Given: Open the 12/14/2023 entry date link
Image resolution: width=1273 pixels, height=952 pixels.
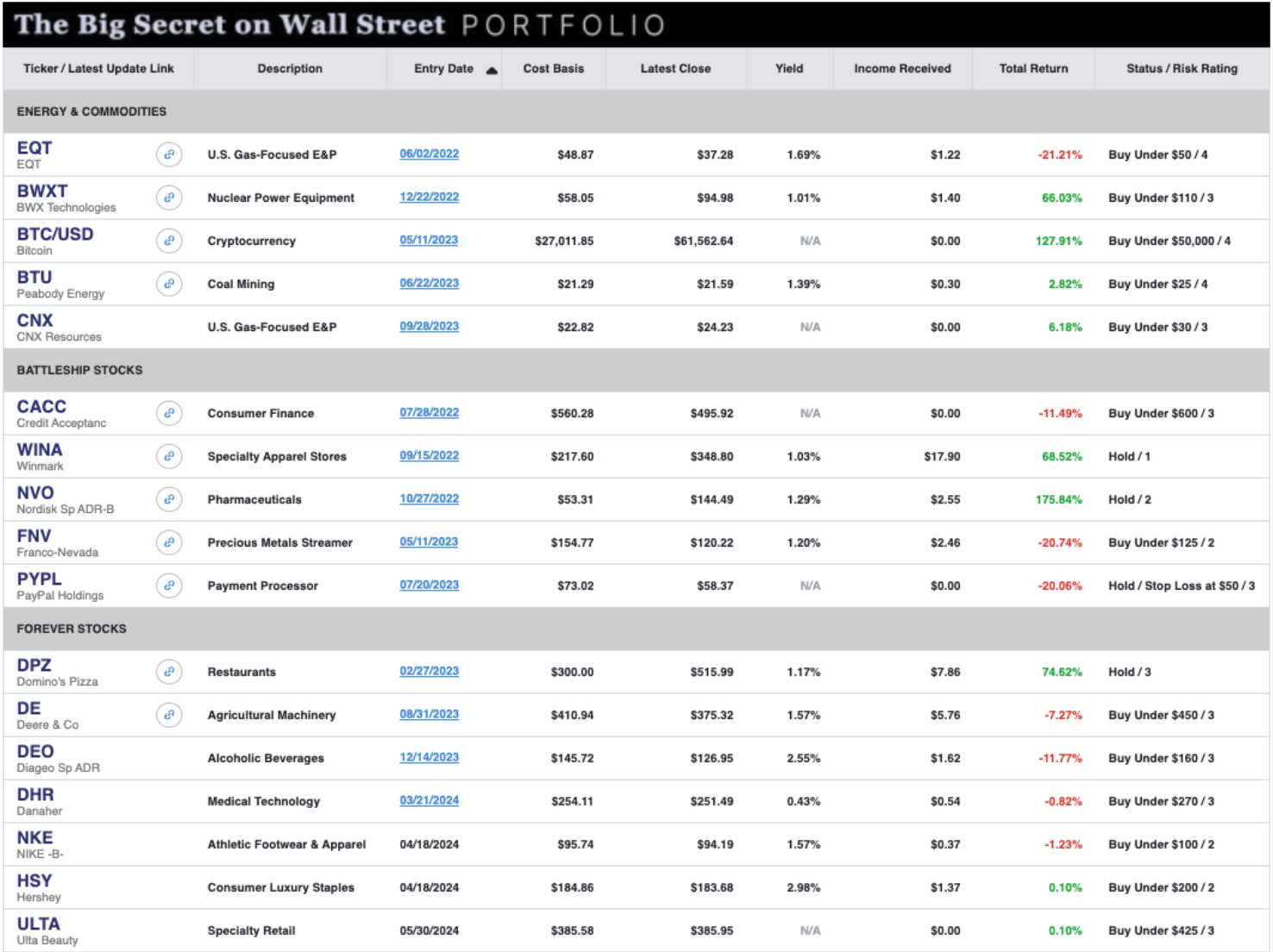Looking at the screenshot, I should pos(430,758).
